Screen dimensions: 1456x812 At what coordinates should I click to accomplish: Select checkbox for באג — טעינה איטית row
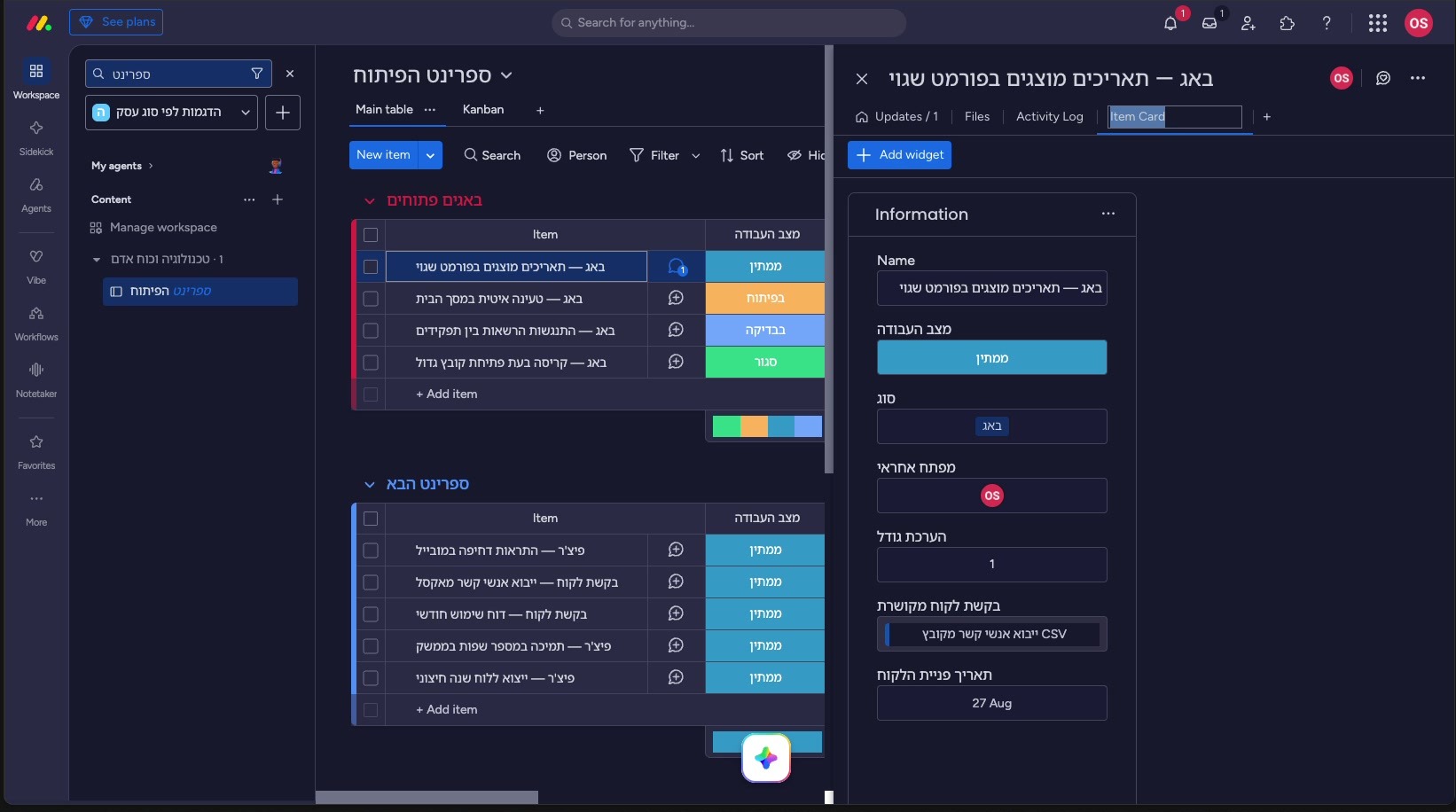click(371, 299)
